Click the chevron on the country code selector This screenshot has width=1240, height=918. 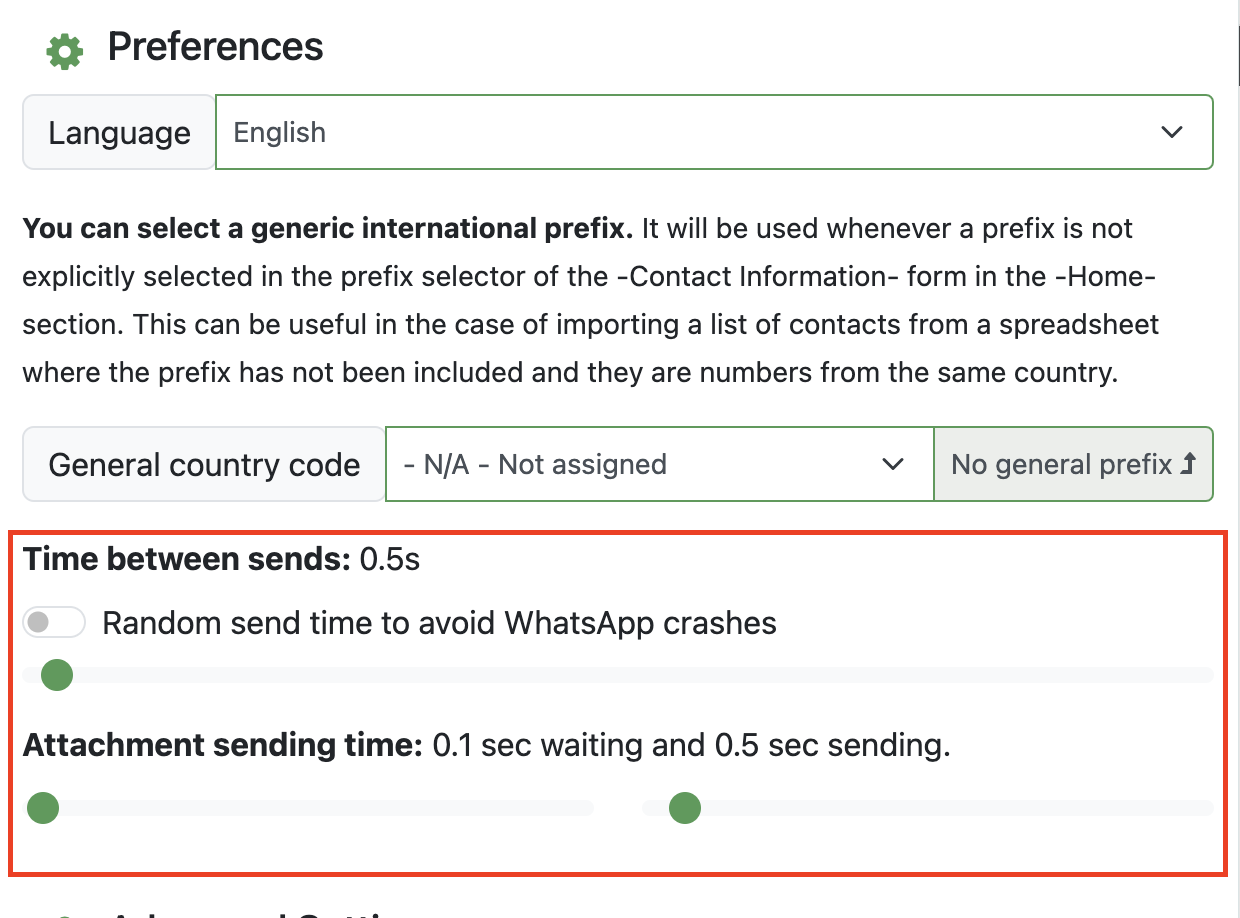893,464
